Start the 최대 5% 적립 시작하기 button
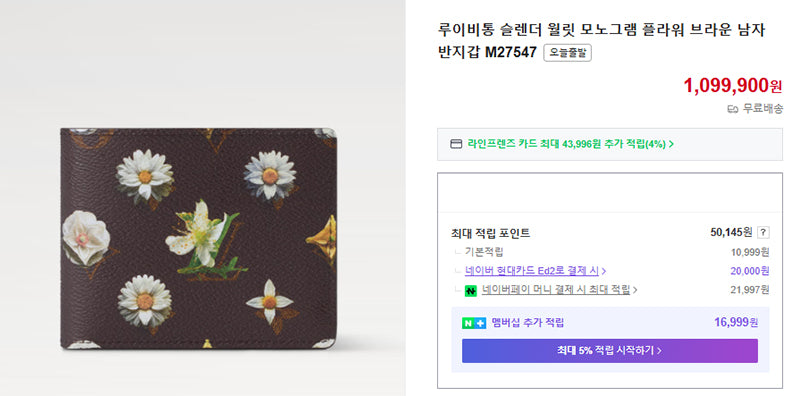The width and height of the screenshot is (800, 396). [610, 351]
